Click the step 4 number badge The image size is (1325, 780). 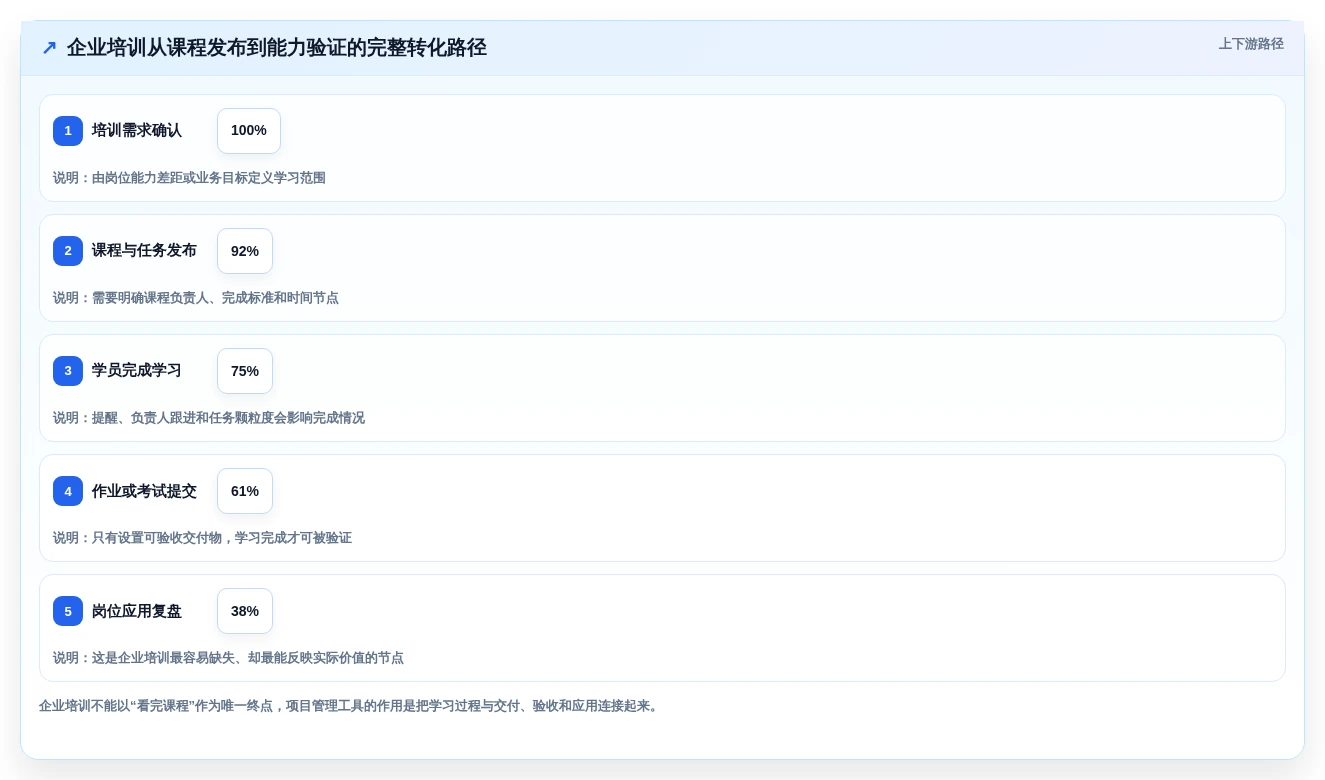click(68, 491)
